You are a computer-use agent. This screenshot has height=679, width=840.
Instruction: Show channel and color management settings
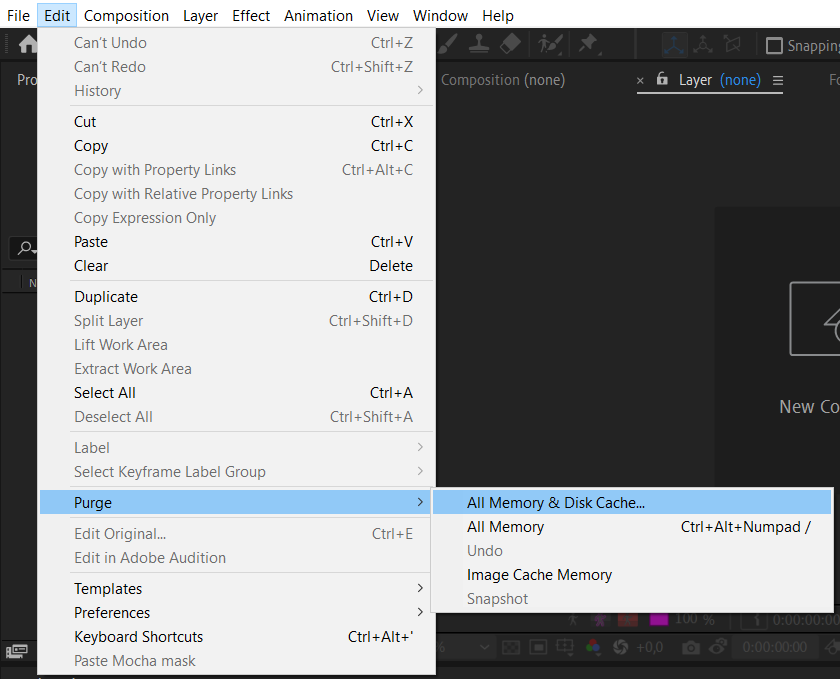(593, 647)
